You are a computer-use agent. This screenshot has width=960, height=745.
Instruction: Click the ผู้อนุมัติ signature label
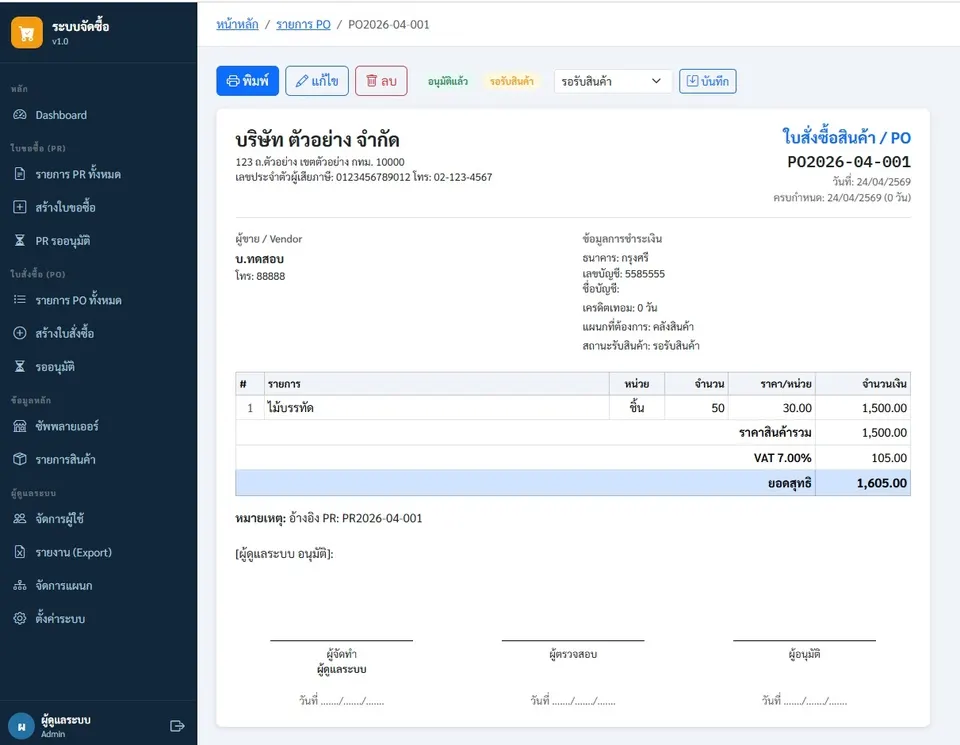point(804,654)
